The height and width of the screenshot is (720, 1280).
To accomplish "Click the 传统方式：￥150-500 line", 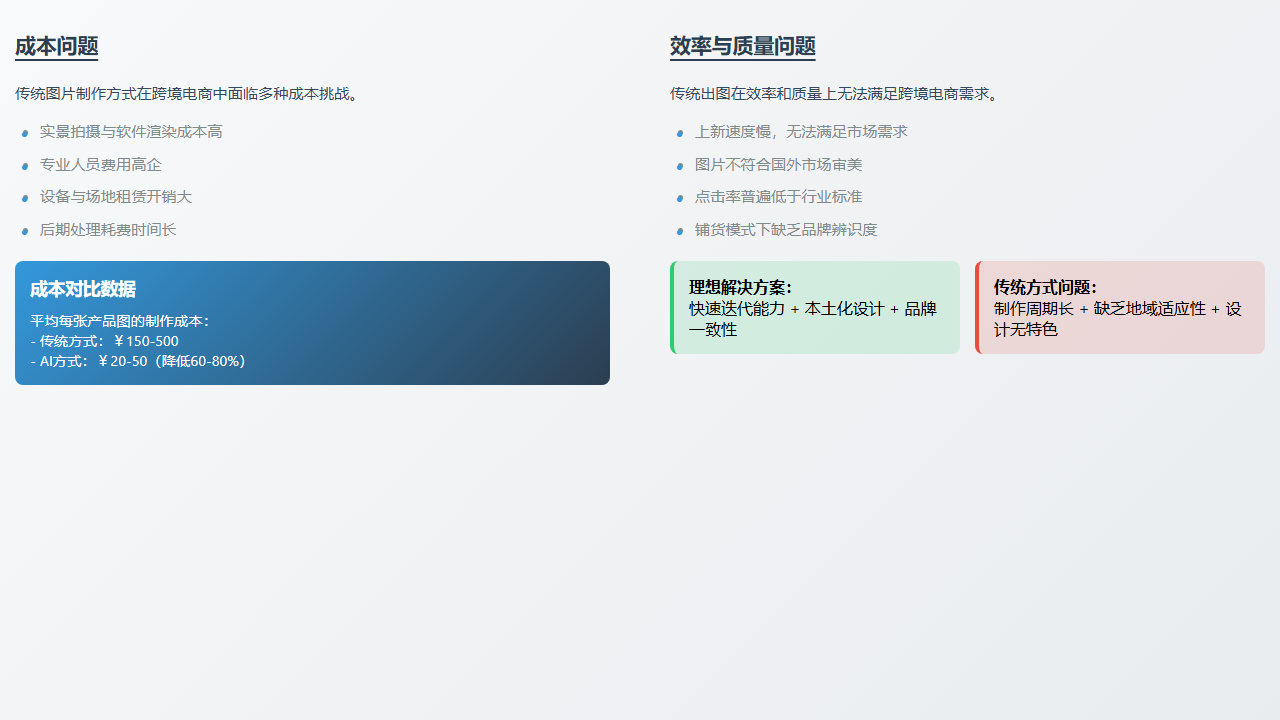I will 104,341.
